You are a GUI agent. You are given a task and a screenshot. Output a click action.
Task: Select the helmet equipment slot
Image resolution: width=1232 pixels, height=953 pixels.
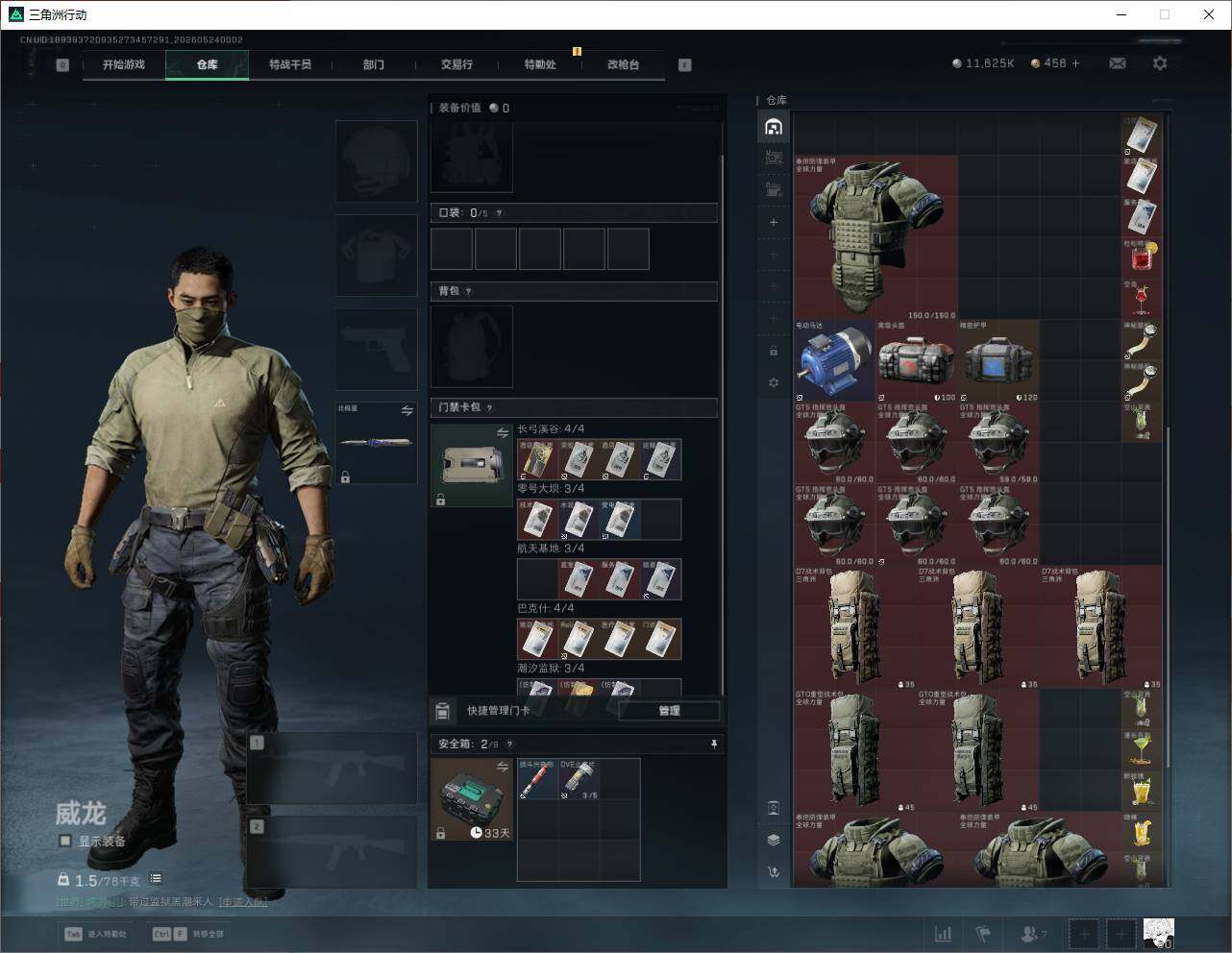[376, 161]
